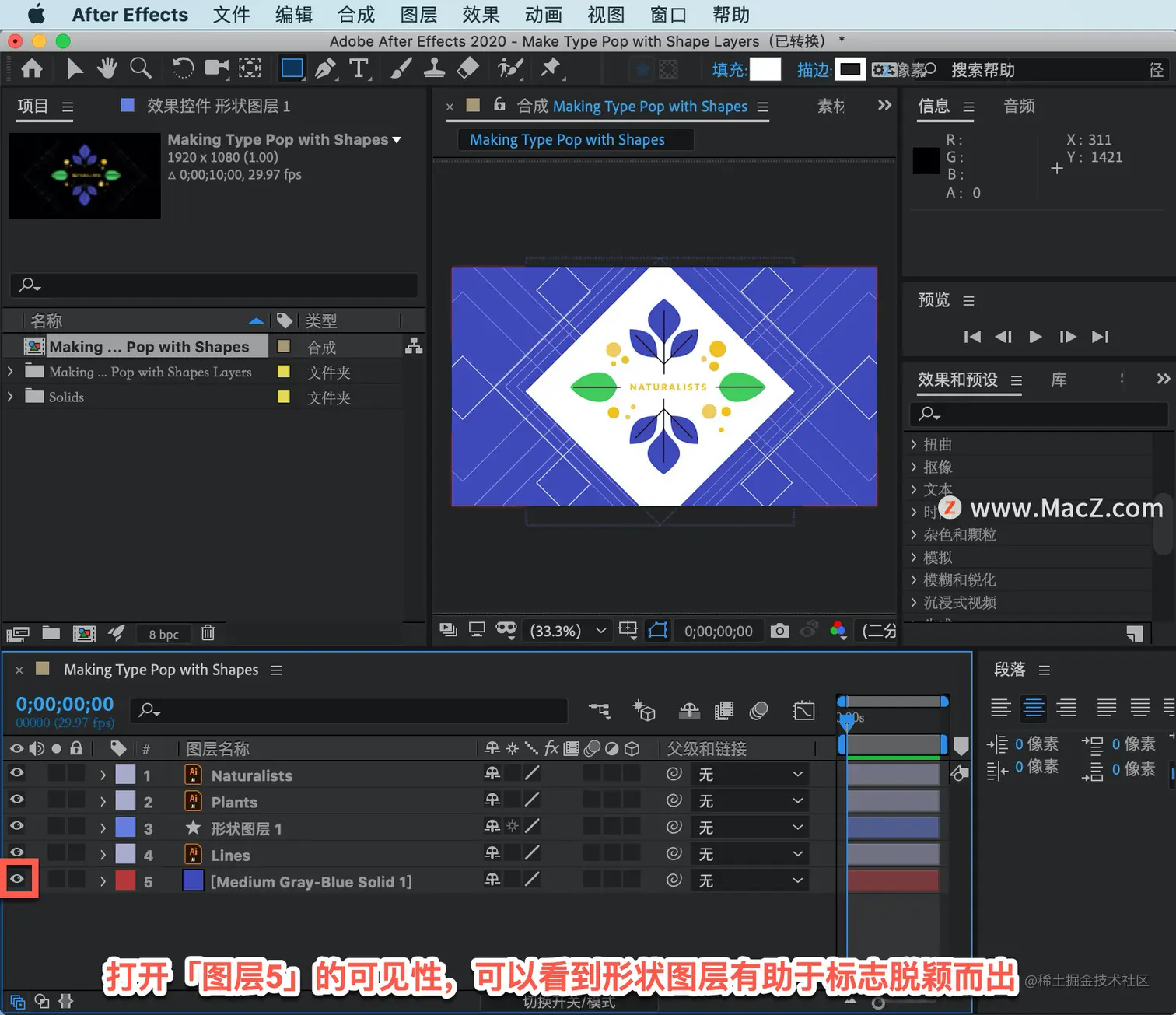
Task: Toggle shy switch for Plants layer
Action: 492,800
